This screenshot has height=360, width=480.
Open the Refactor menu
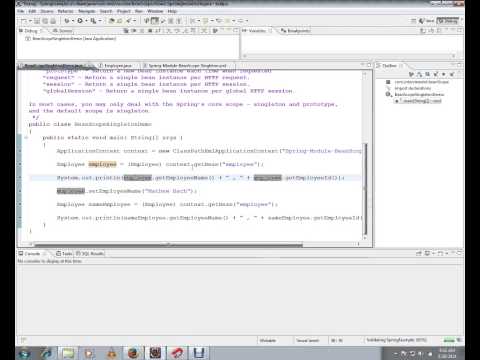pyautogui.click(x=65, y=11)
